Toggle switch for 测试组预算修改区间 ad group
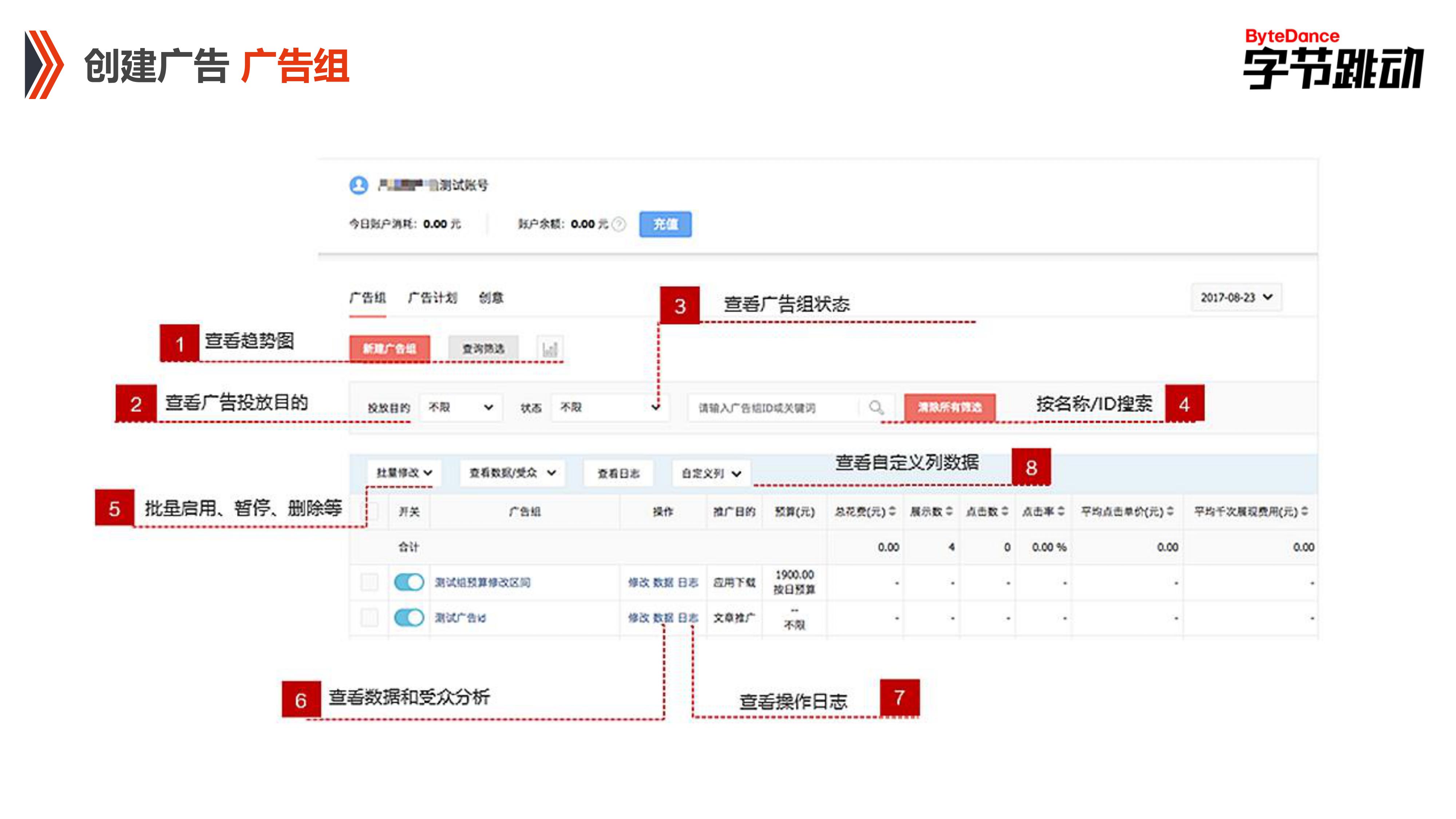This screenshot has height=819, width=1456. pyautogui.click(x=409, y=582)
